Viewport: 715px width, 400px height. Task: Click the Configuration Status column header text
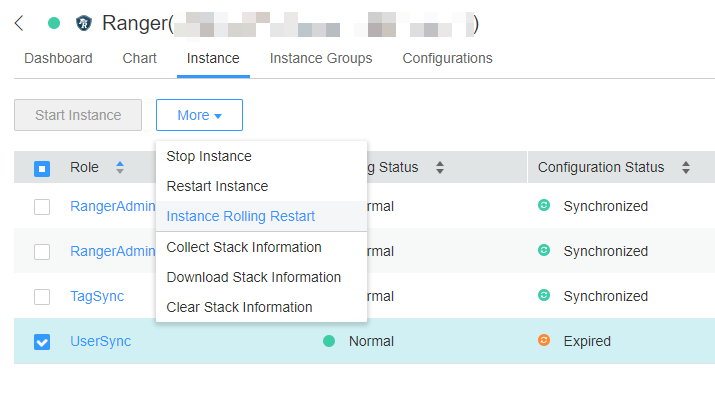coord(601,167)
